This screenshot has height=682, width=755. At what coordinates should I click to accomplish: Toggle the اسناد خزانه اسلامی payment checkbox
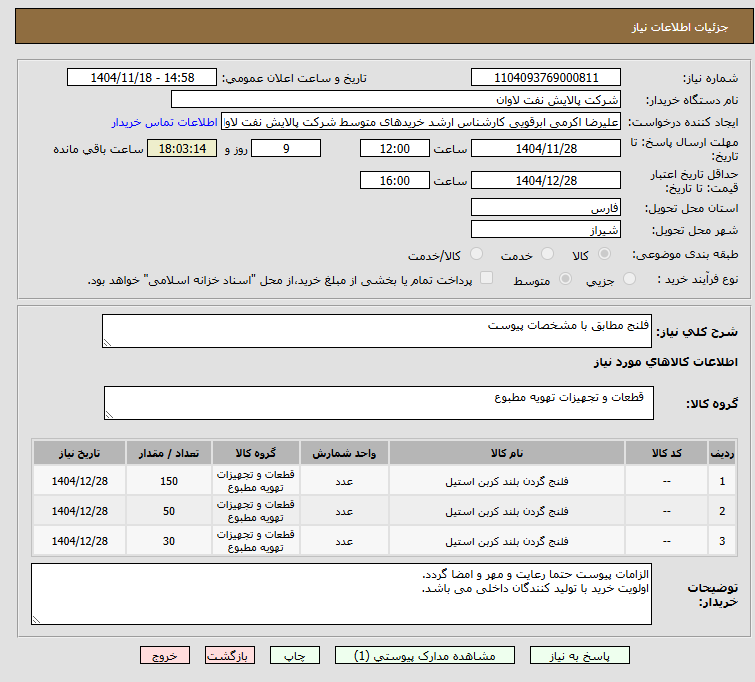(487, 278)
